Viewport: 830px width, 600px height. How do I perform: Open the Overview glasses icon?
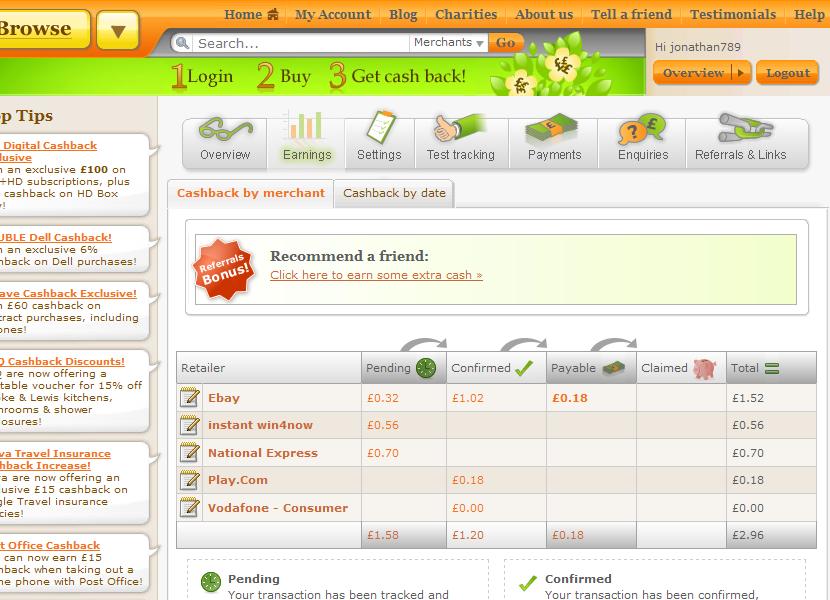coord(225,130)
